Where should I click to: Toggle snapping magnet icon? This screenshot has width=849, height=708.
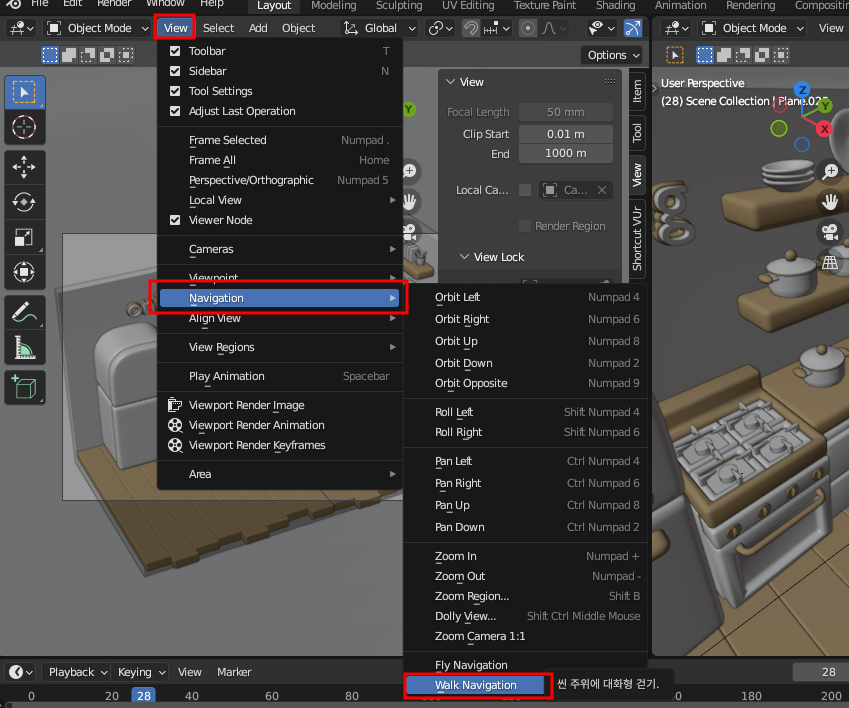tap(471, 28)
